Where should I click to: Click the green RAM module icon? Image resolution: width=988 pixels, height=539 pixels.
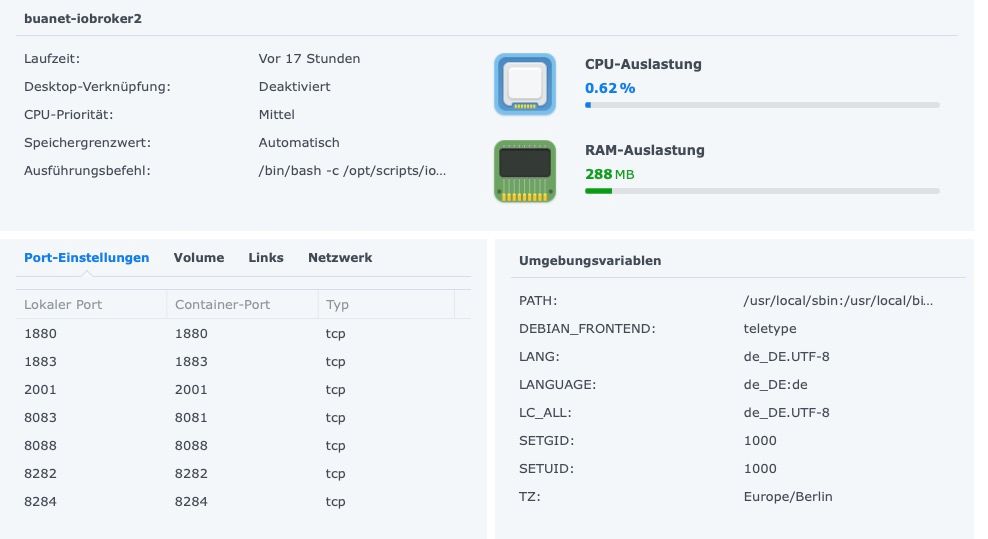(x=525, y=171)
